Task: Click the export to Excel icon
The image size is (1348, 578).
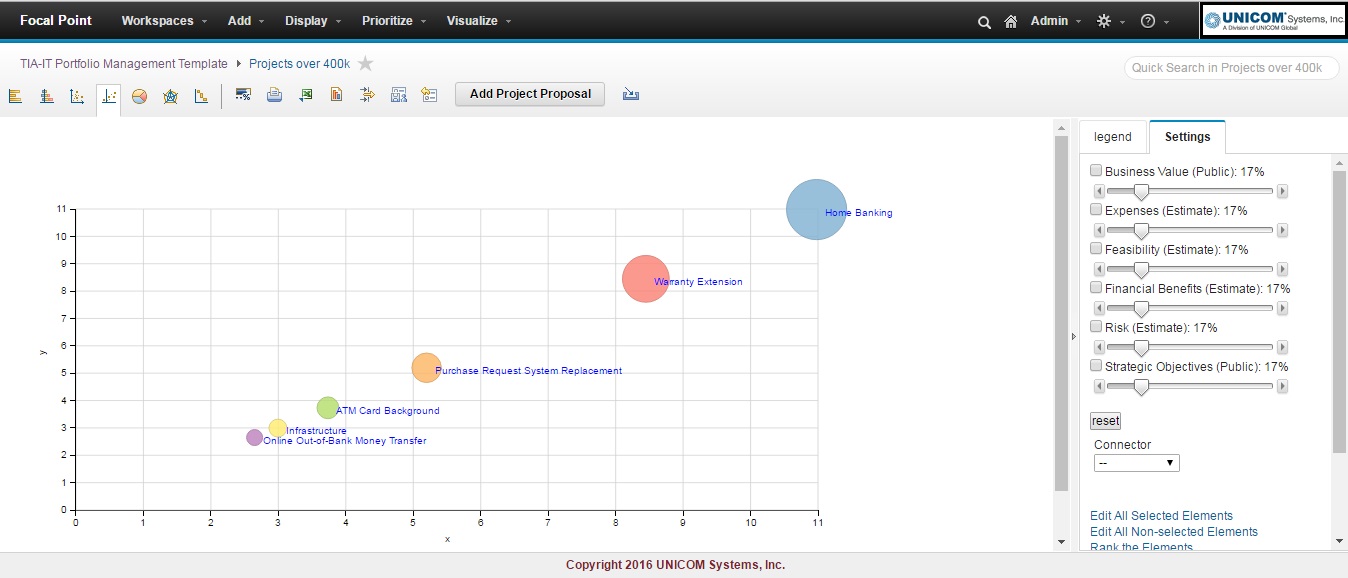Action: click(x=306, y=94)
